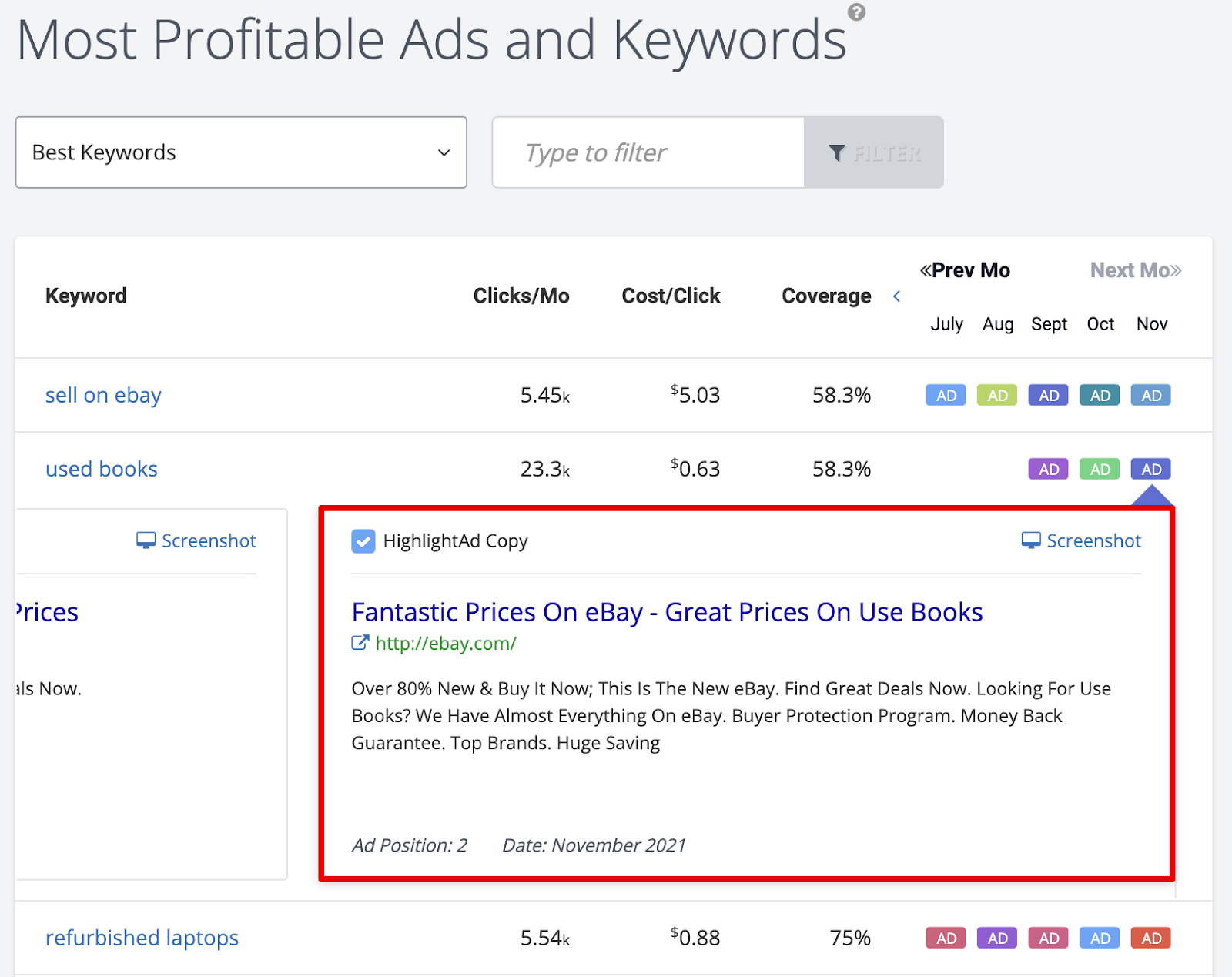Go to Prev Mo
The image size is (1232, 977).
pyautogui.click(x=965, y=270)
